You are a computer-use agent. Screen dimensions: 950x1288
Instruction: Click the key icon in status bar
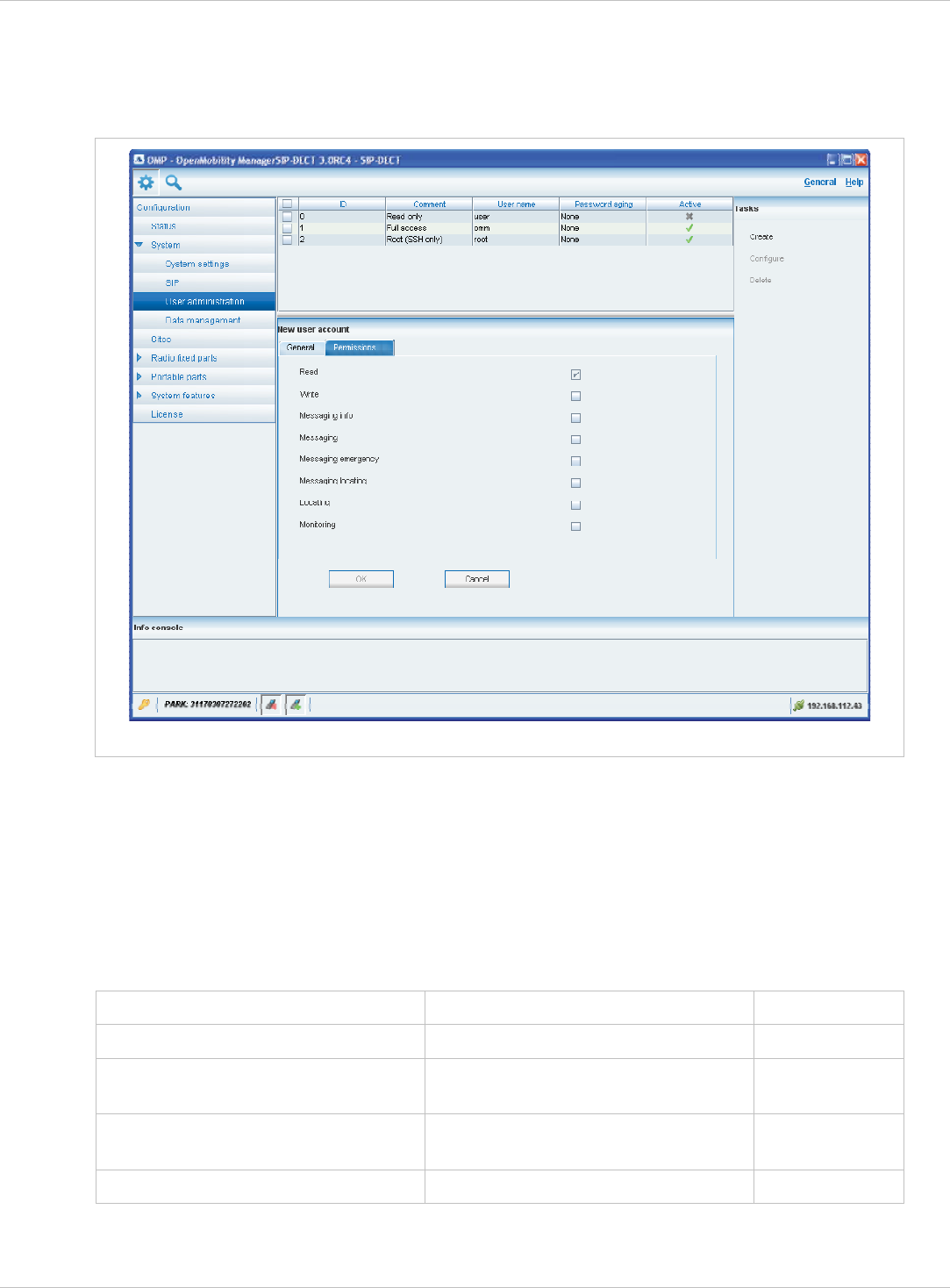[x=144, y=704]
